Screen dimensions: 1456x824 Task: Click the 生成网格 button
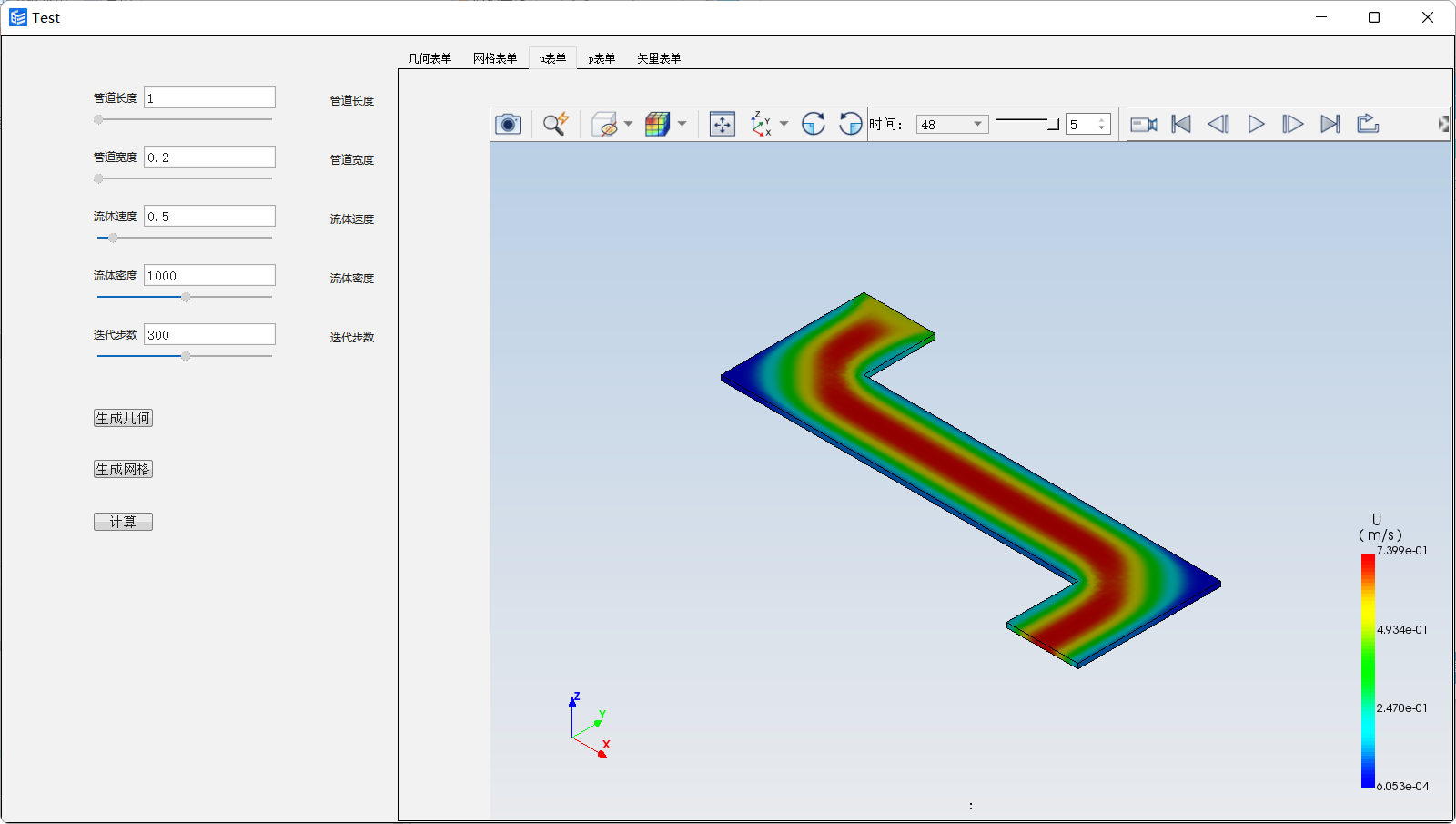click(123, 469)
